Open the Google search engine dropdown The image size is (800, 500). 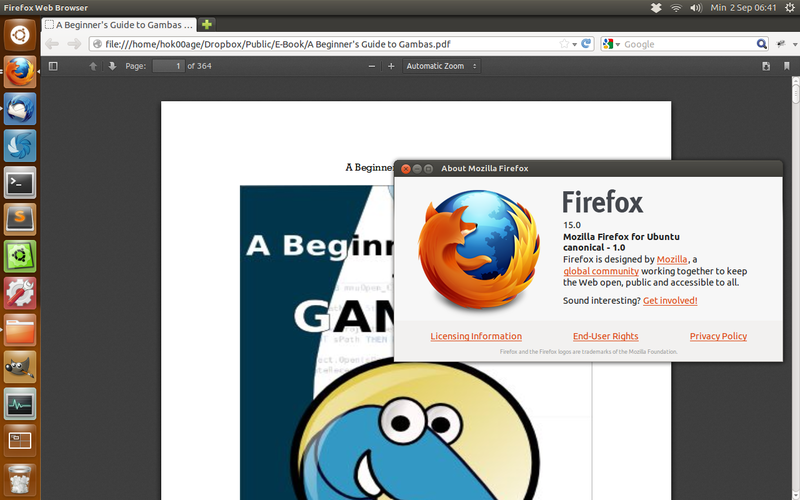(x=611, y=44)
